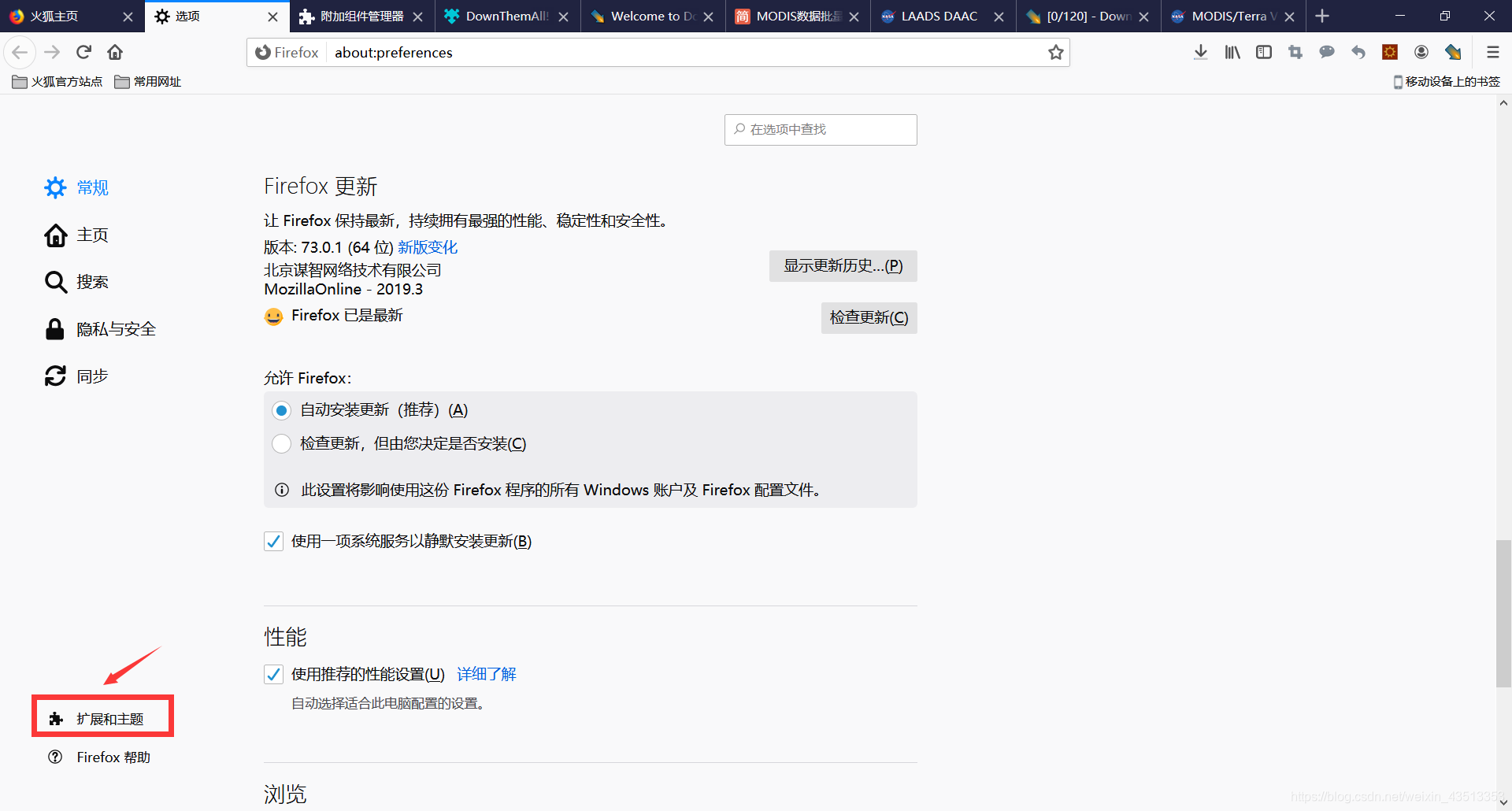Open 移动设备上的书签 bookmark item
This screenshot has width=1512, height=811.
coord(1447,82)
